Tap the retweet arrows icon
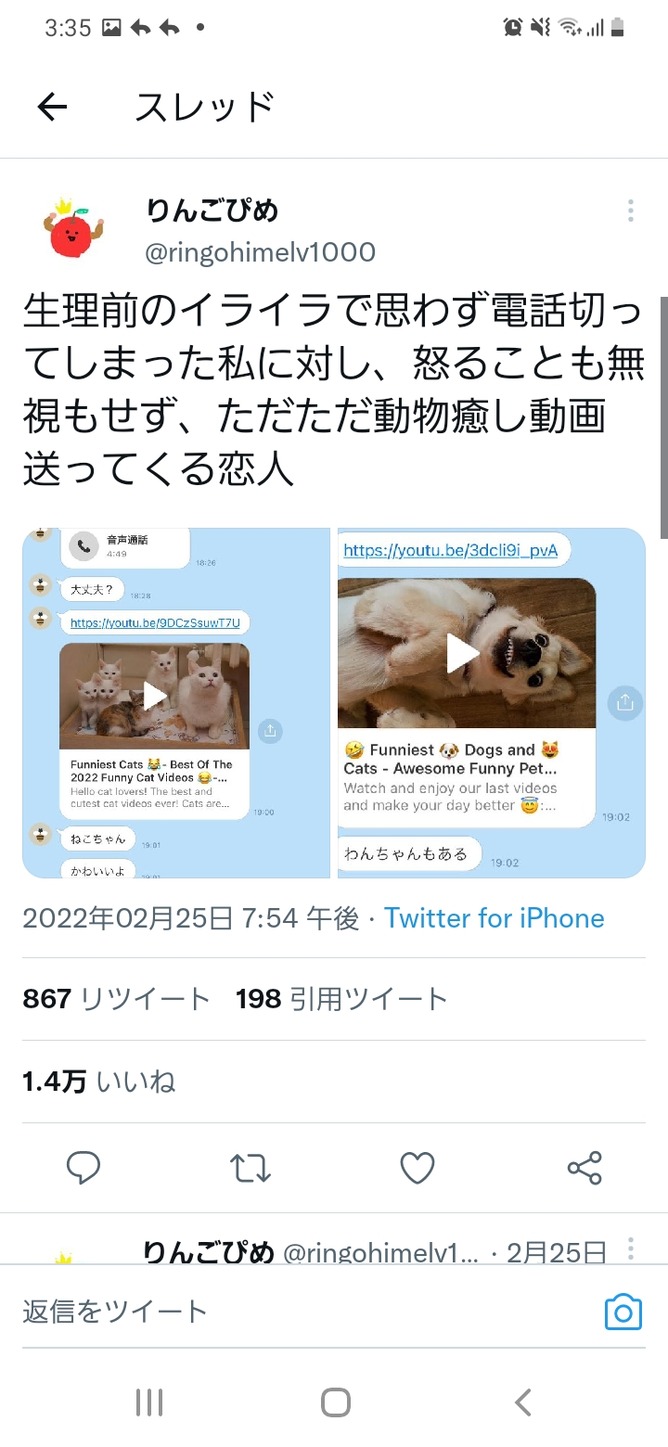The width and height of the screenshot is (668, 1447). 250,1167
